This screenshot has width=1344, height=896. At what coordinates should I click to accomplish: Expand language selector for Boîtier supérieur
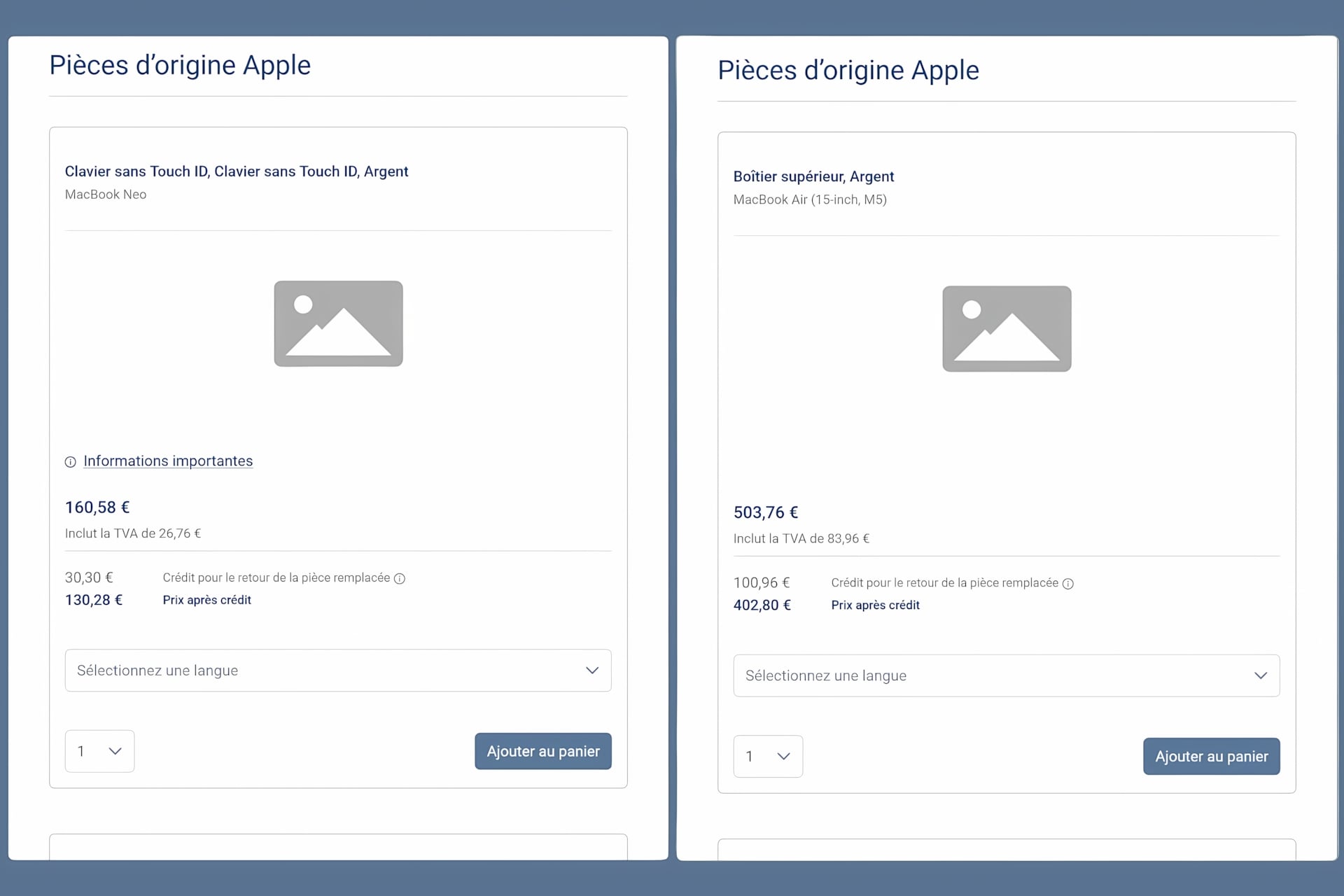pos(1007,675)
